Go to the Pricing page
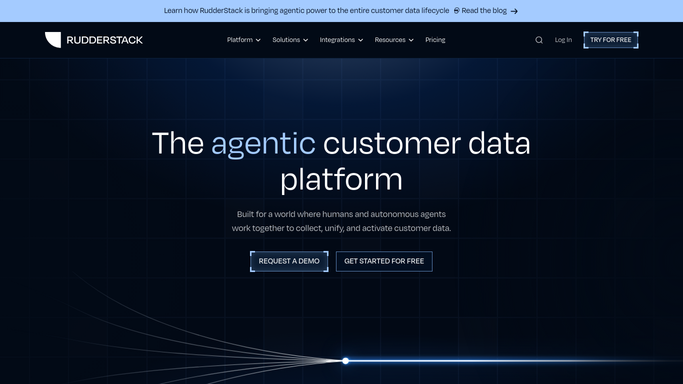The image size is (683, 384). [435, 40]
